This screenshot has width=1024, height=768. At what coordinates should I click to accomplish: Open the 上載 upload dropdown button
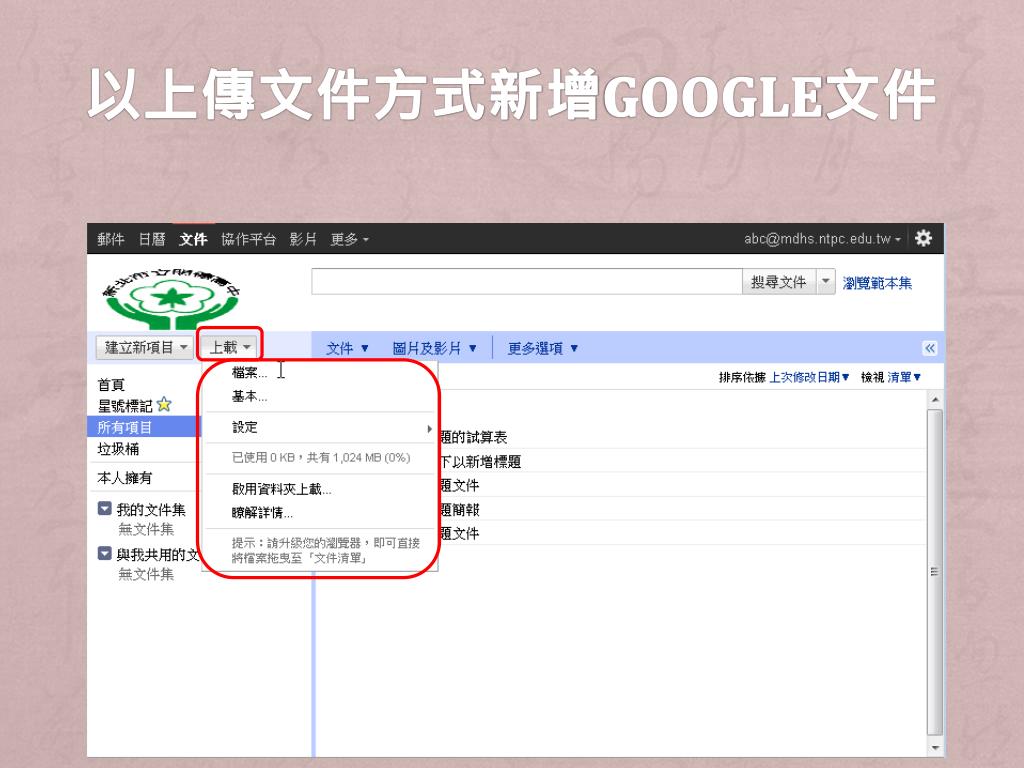[x=229, y=347]
